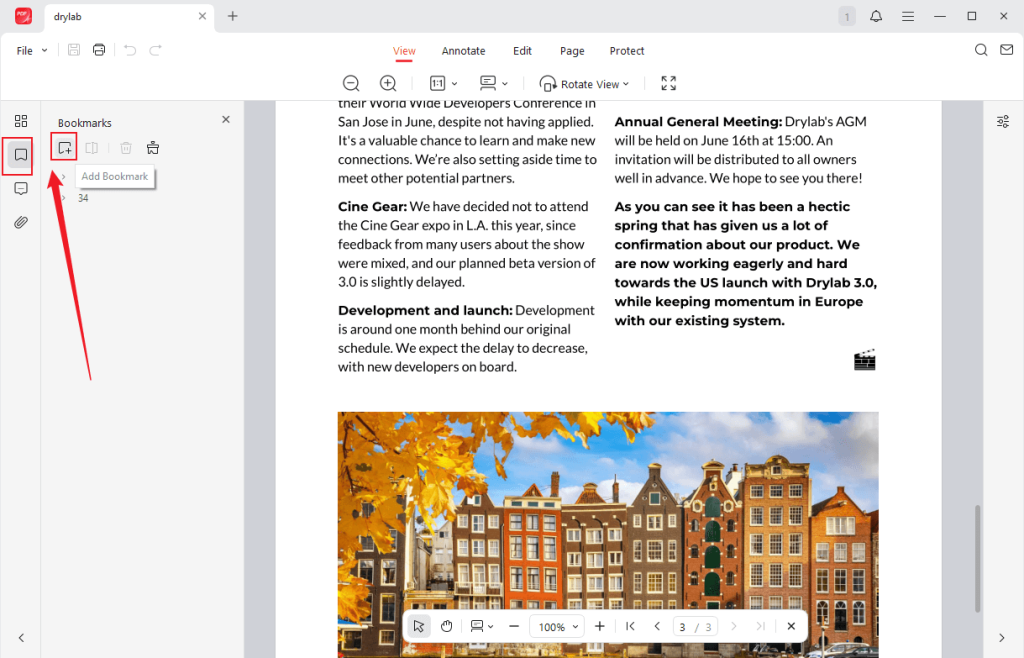Toggle the expand bookmarks icon next to trash
1024x658 pixels.
(x=152, y=147)
